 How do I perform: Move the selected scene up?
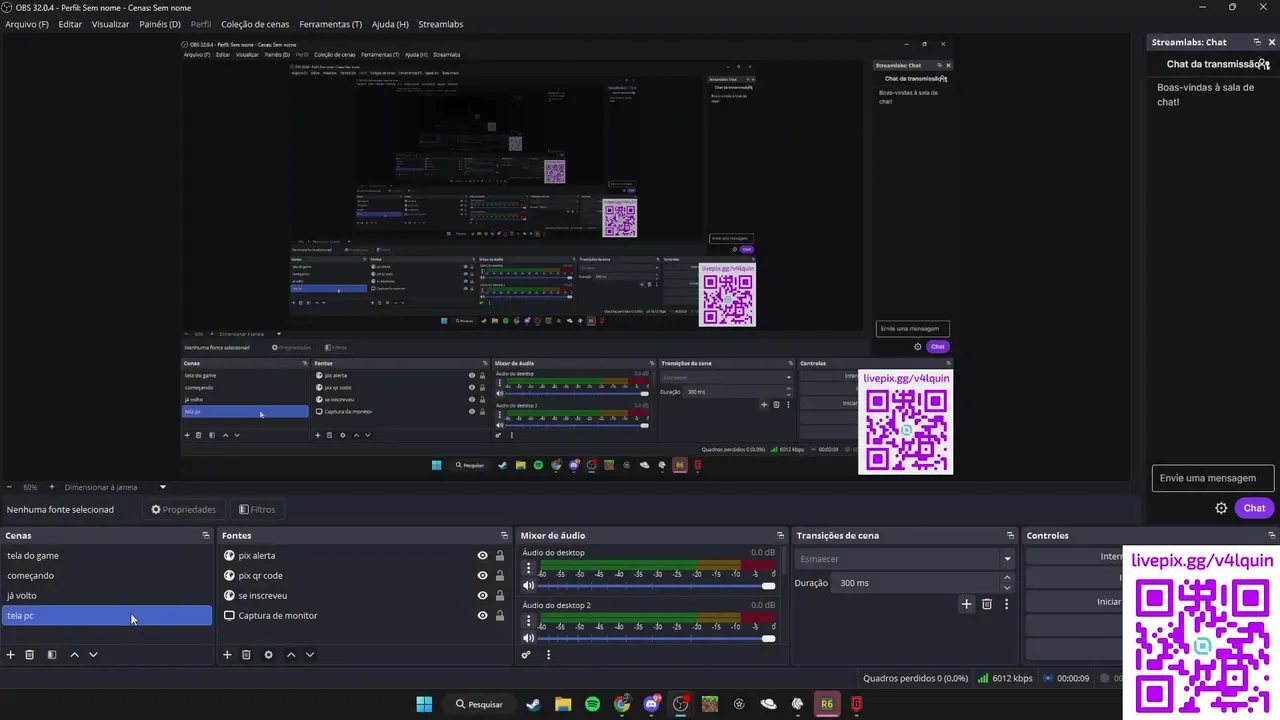[x=74, y=655]
